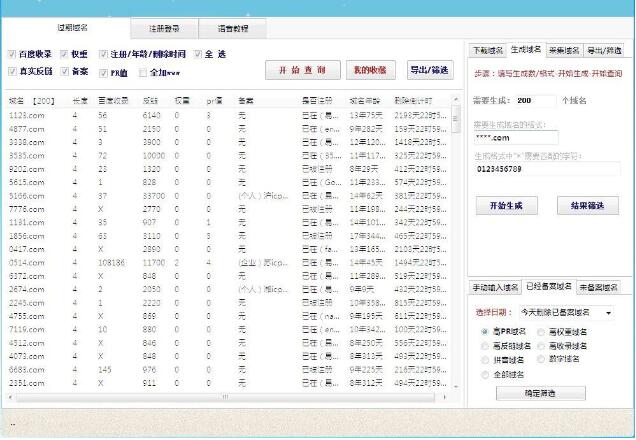This screenshot has height=440, width=636.
Task: Click the 结果筛选 button
Action: [587, 205]
